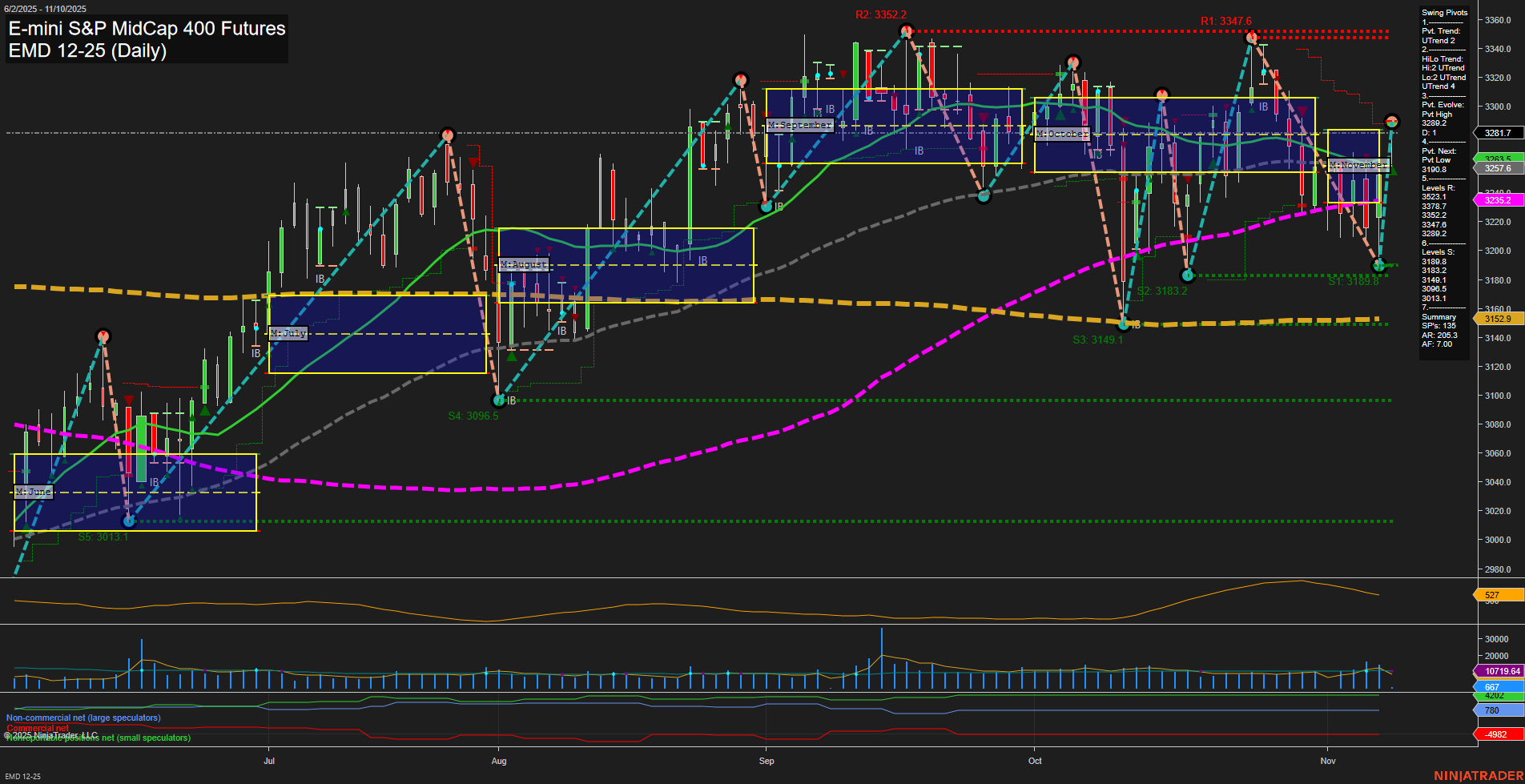Image resolution: width=1525 pixels, height=784 pixels.
Task: Select the EMD 12-25 tab at bottom left
Action: point(22,776)
